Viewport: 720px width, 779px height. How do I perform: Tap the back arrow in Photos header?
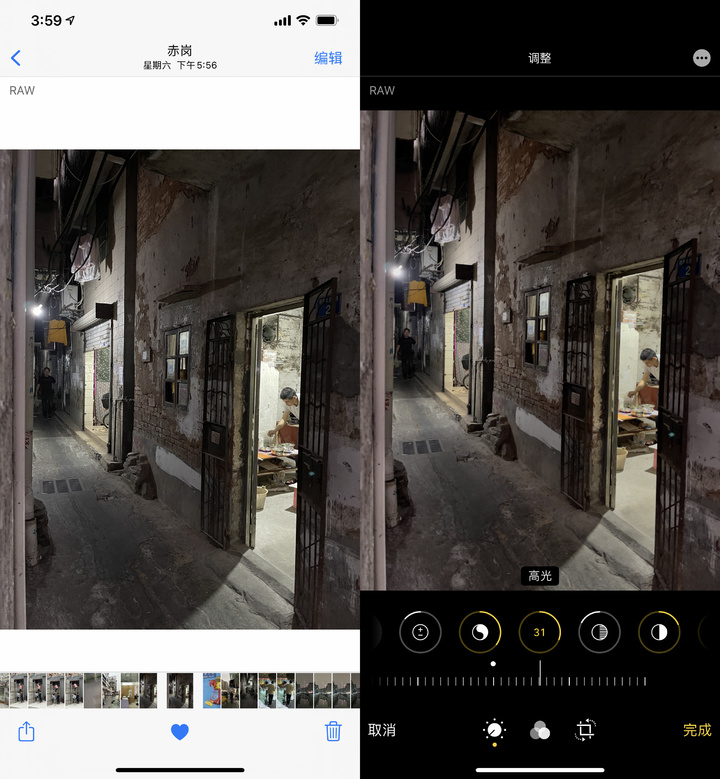point(15,58)
